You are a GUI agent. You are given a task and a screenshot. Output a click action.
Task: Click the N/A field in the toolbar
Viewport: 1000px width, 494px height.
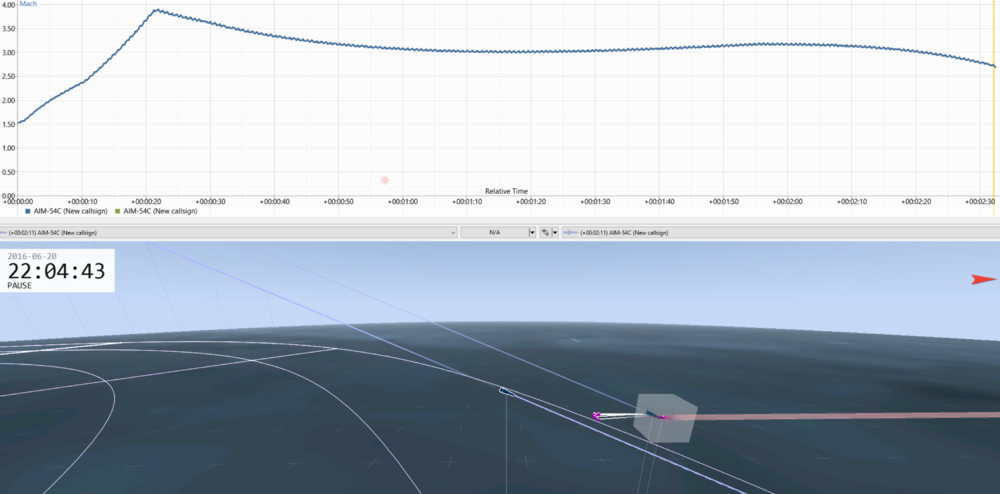coord(494,233)
